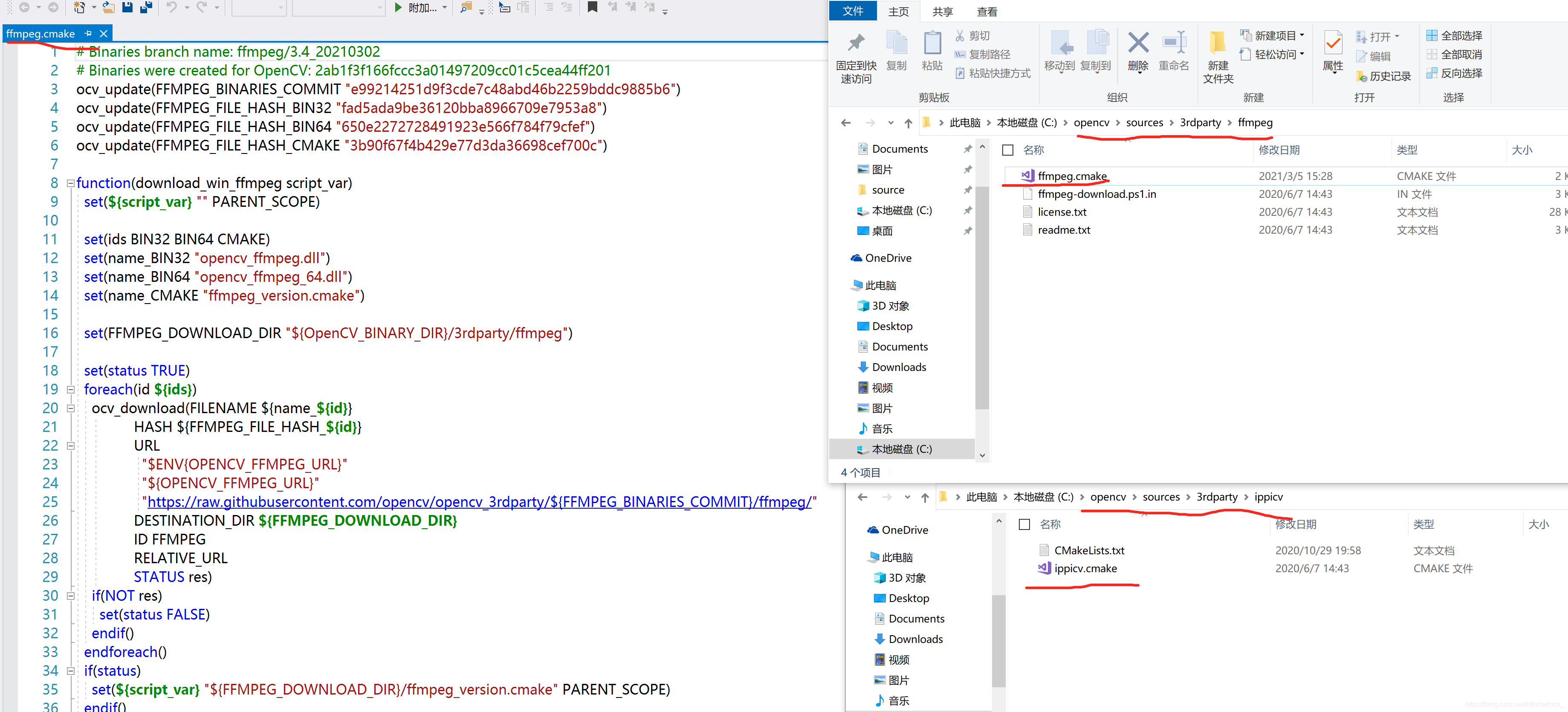1568x712 pixels.
Task: Click the Up arrow in ffmpeg folder window
Action: [908, 123]
